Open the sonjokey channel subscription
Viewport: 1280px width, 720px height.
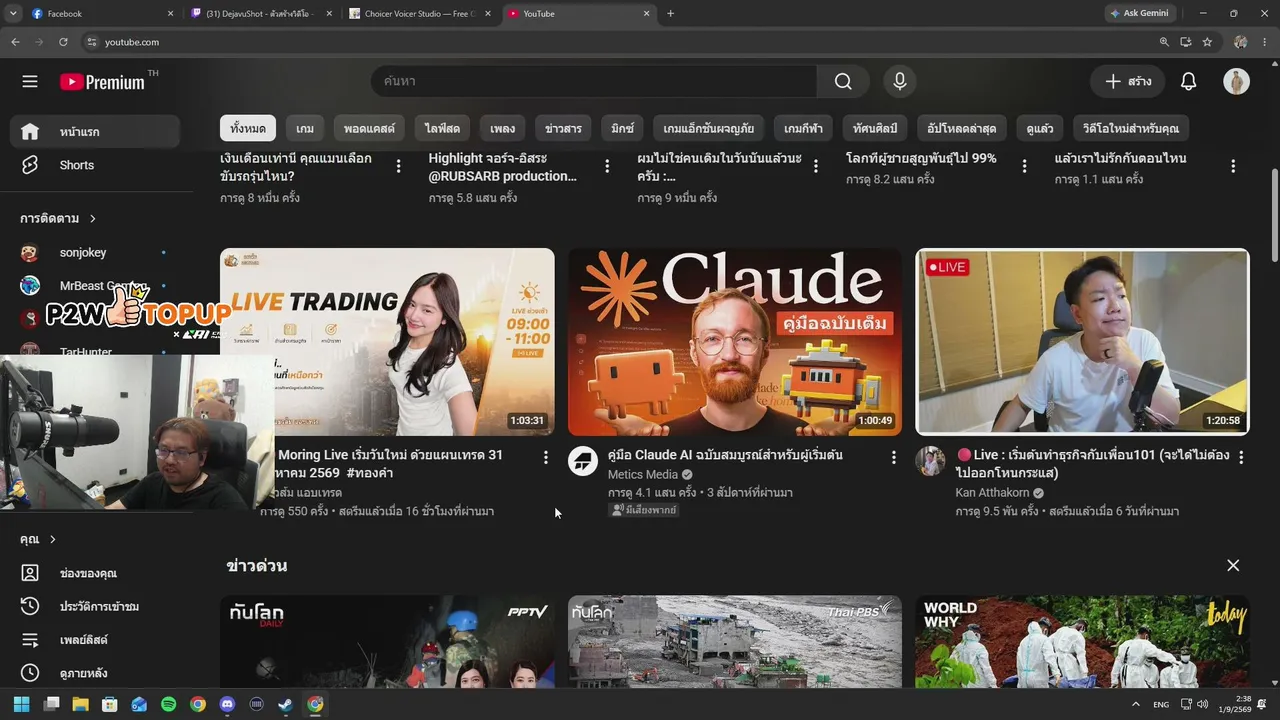pyautogui.click(x=96, y=253)
